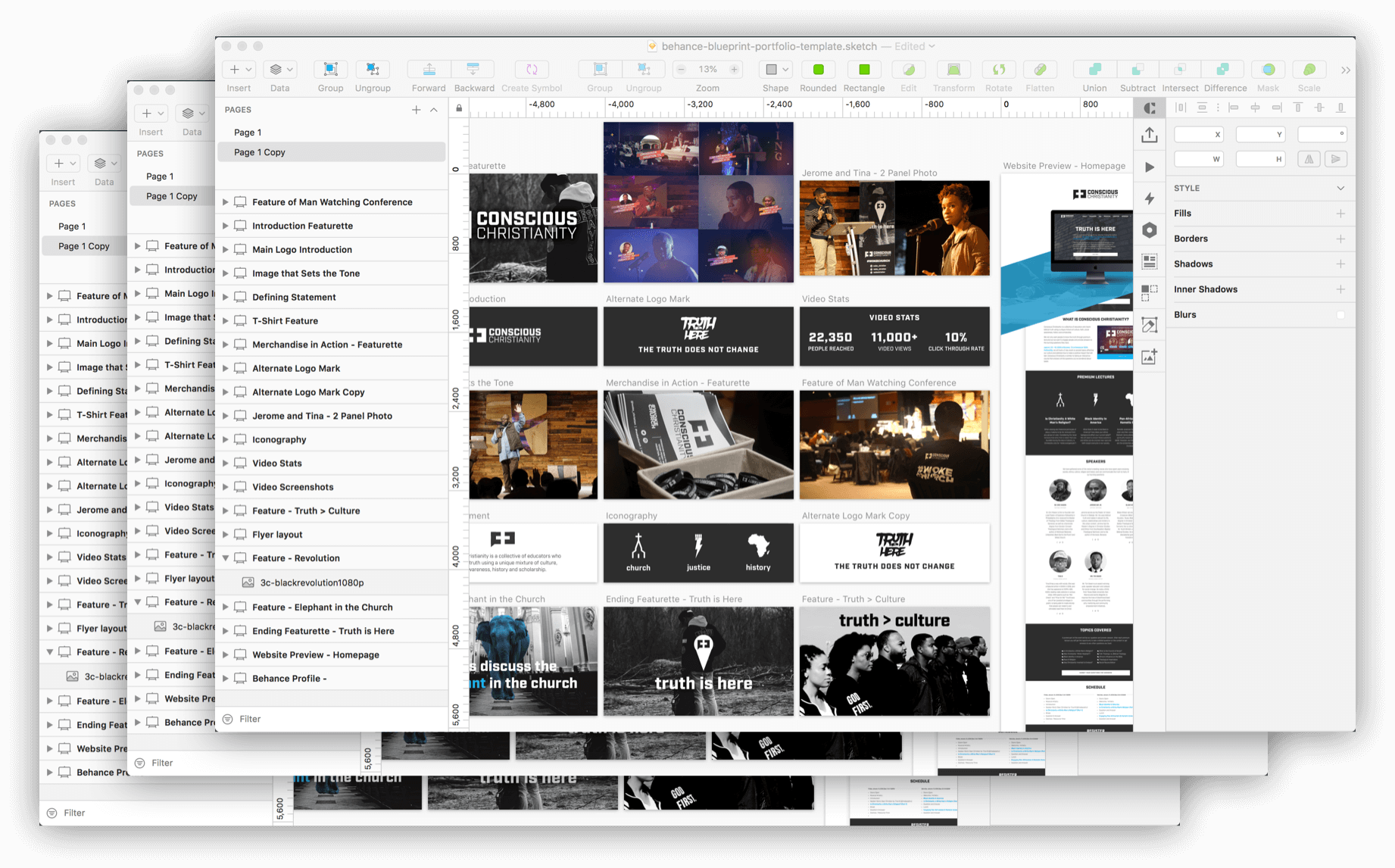
Task: Click the Rotate tool
Action: pos(999,70)
